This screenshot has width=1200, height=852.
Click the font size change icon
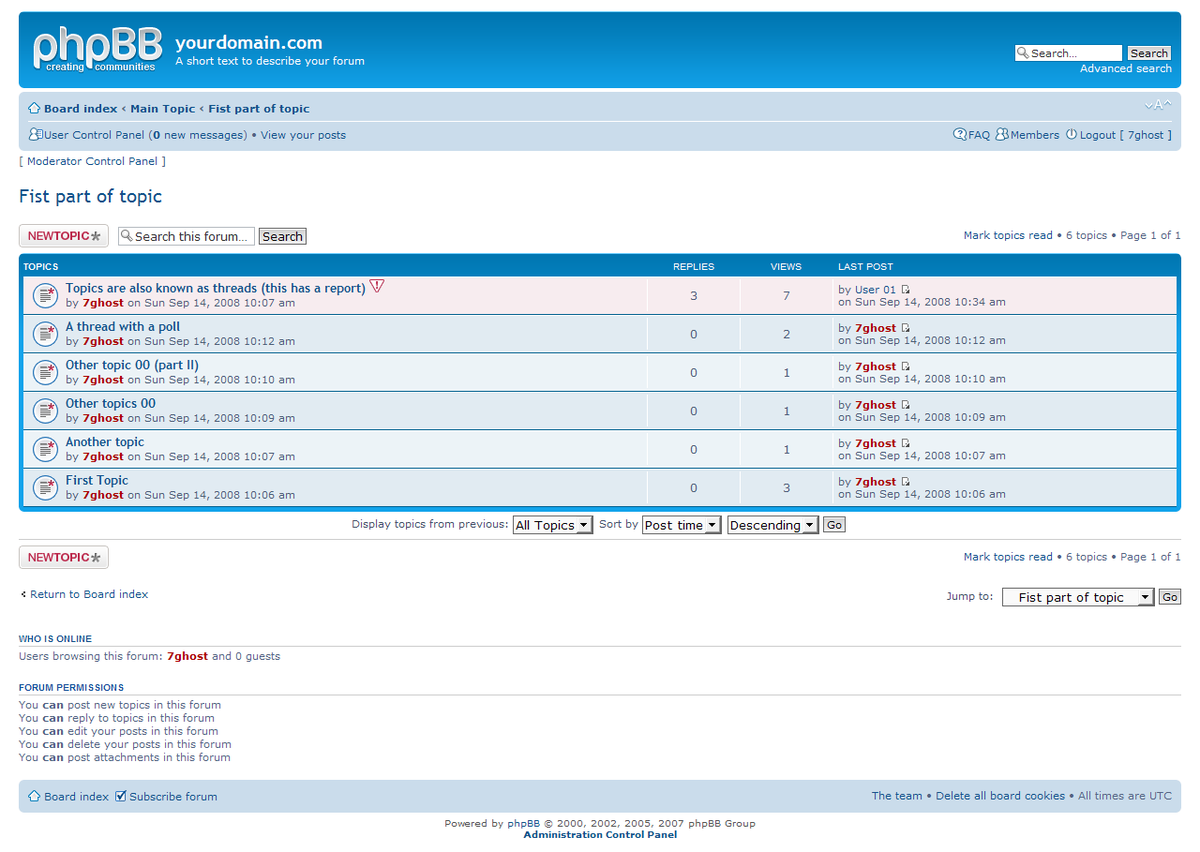point(1158,106)
